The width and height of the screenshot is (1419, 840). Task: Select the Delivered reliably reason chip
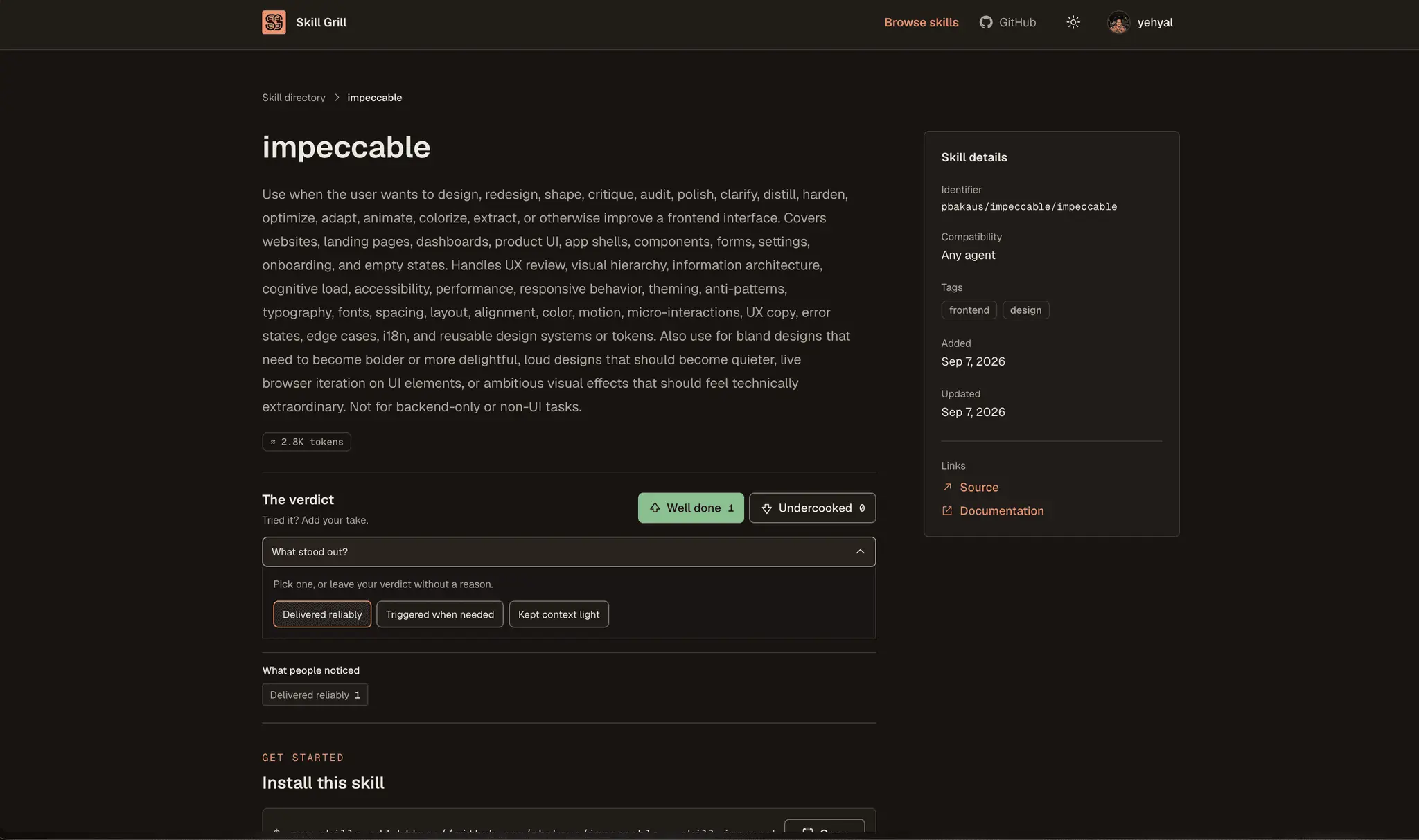(x=322, y=614)
